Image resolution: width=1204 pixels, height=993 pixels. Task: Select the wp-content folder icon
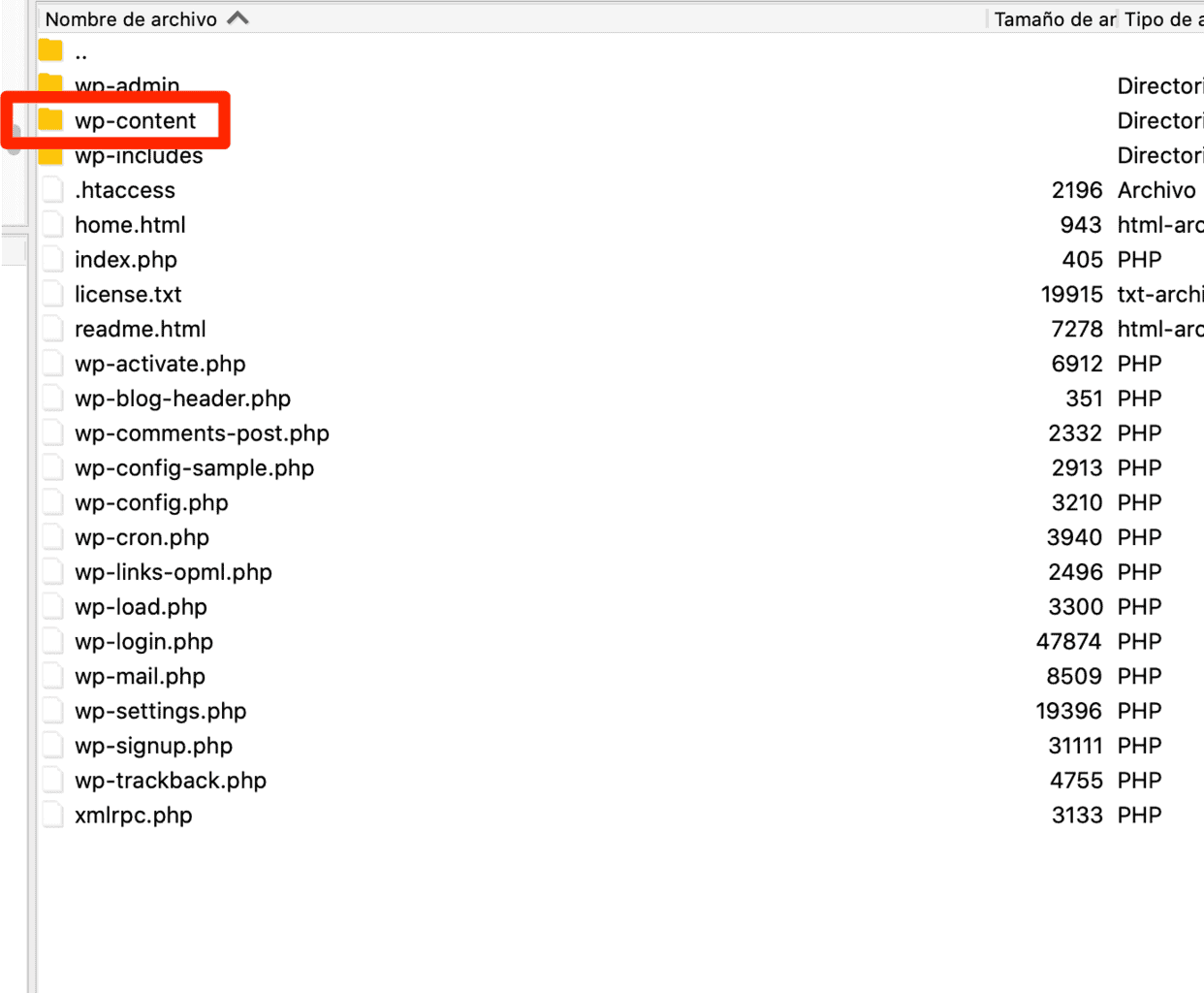point(51,120)
